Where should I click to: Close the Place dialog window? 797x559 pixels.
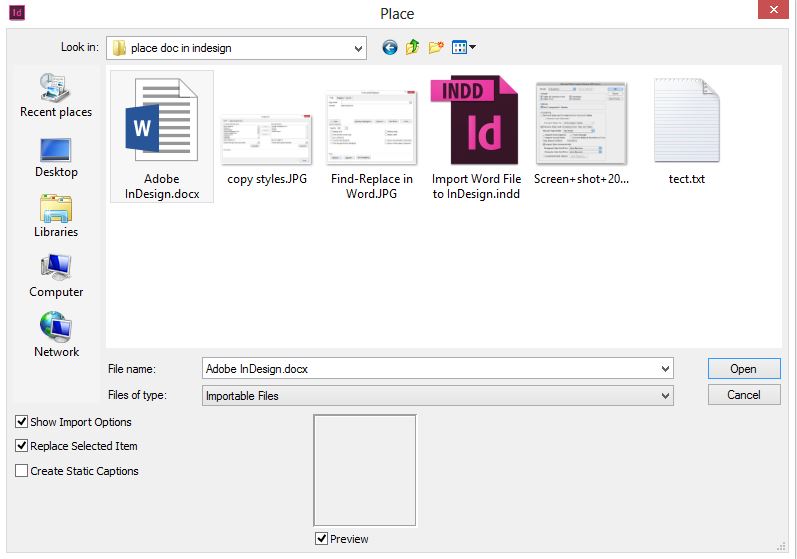(773, 9)
